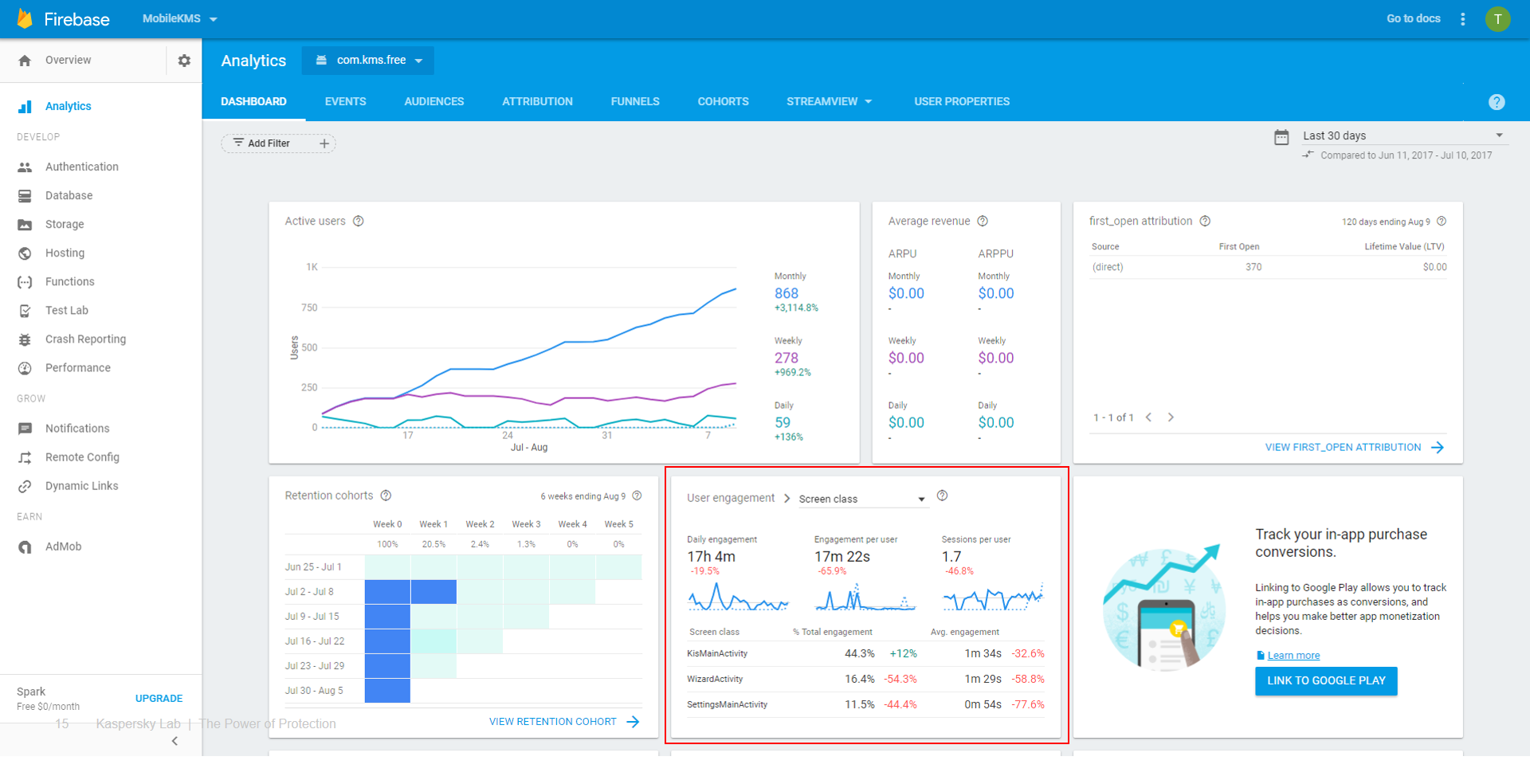Click the AdMob icon in sidebar
Screen dimensions: 1530x784
25,547
